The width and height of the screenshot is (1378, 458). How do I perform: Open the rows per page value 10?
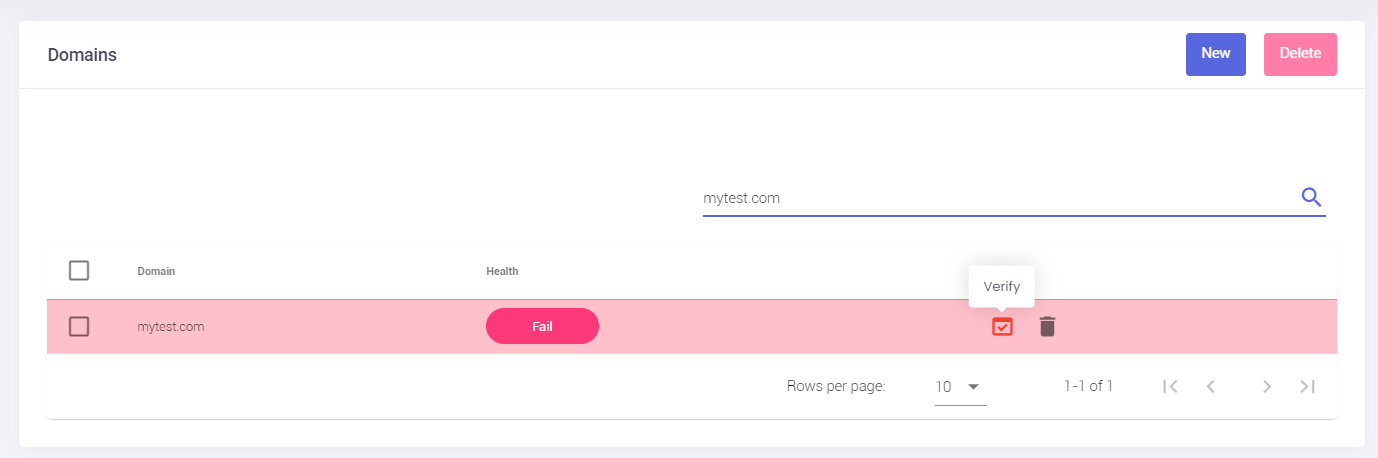943,386
